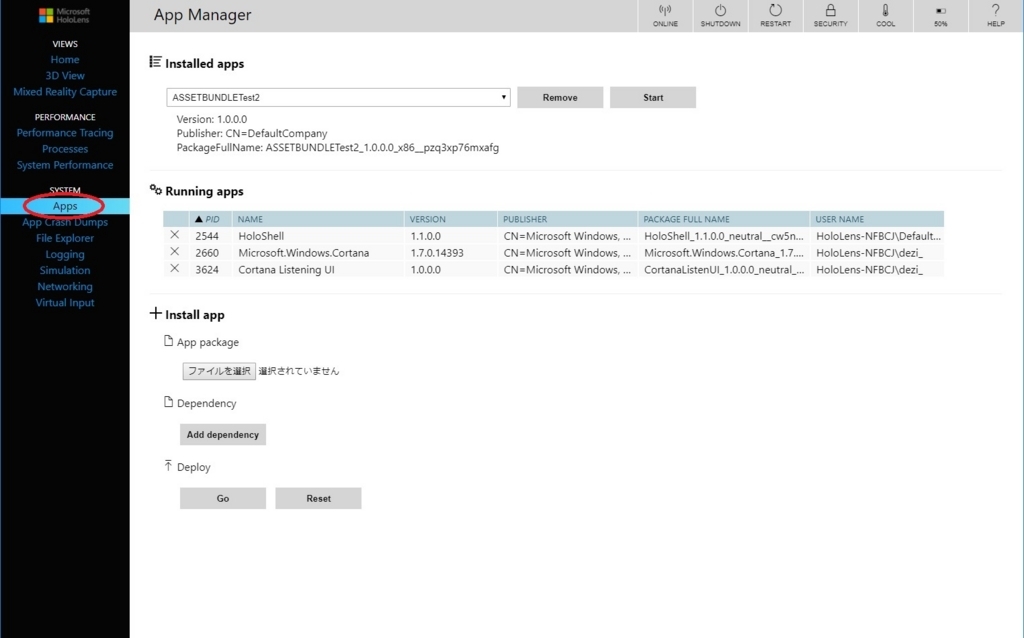Viewport: 1024px width, 638px height.
Task: Click the Deploy upload arrow icon
Action: pyautogui.click(x=168, y=466)
